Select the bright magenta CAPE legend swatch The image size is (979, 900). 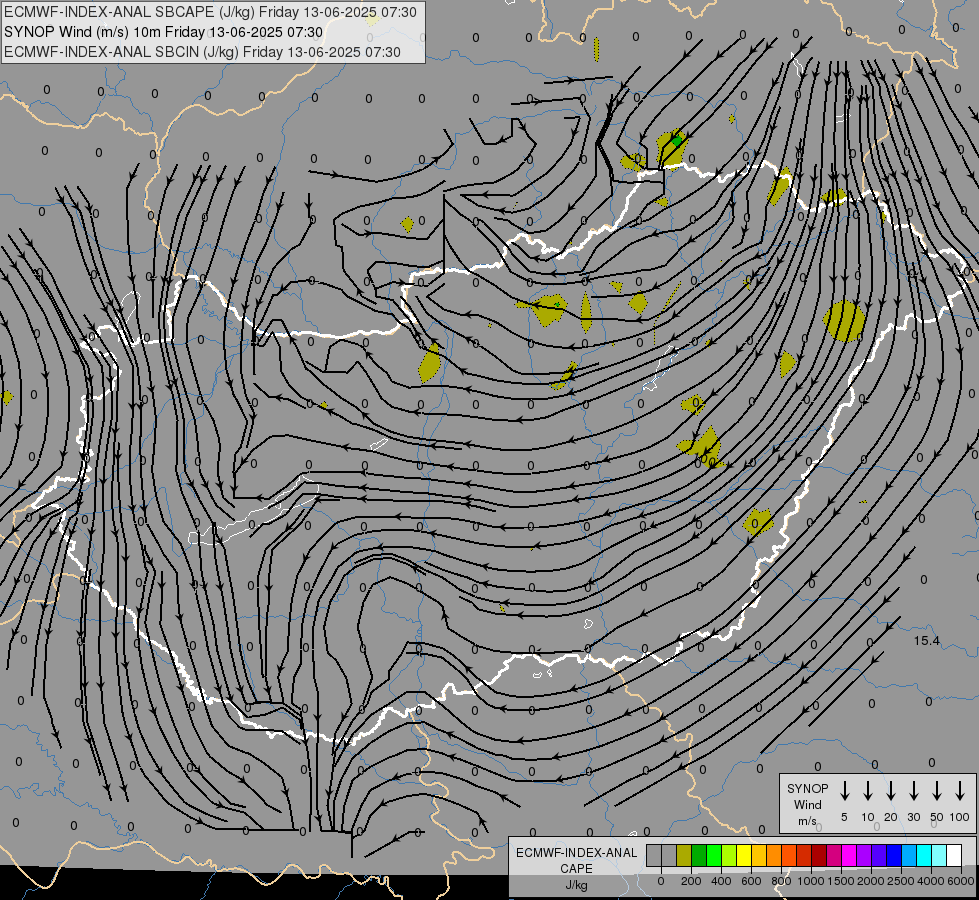(x=849, y=856)
